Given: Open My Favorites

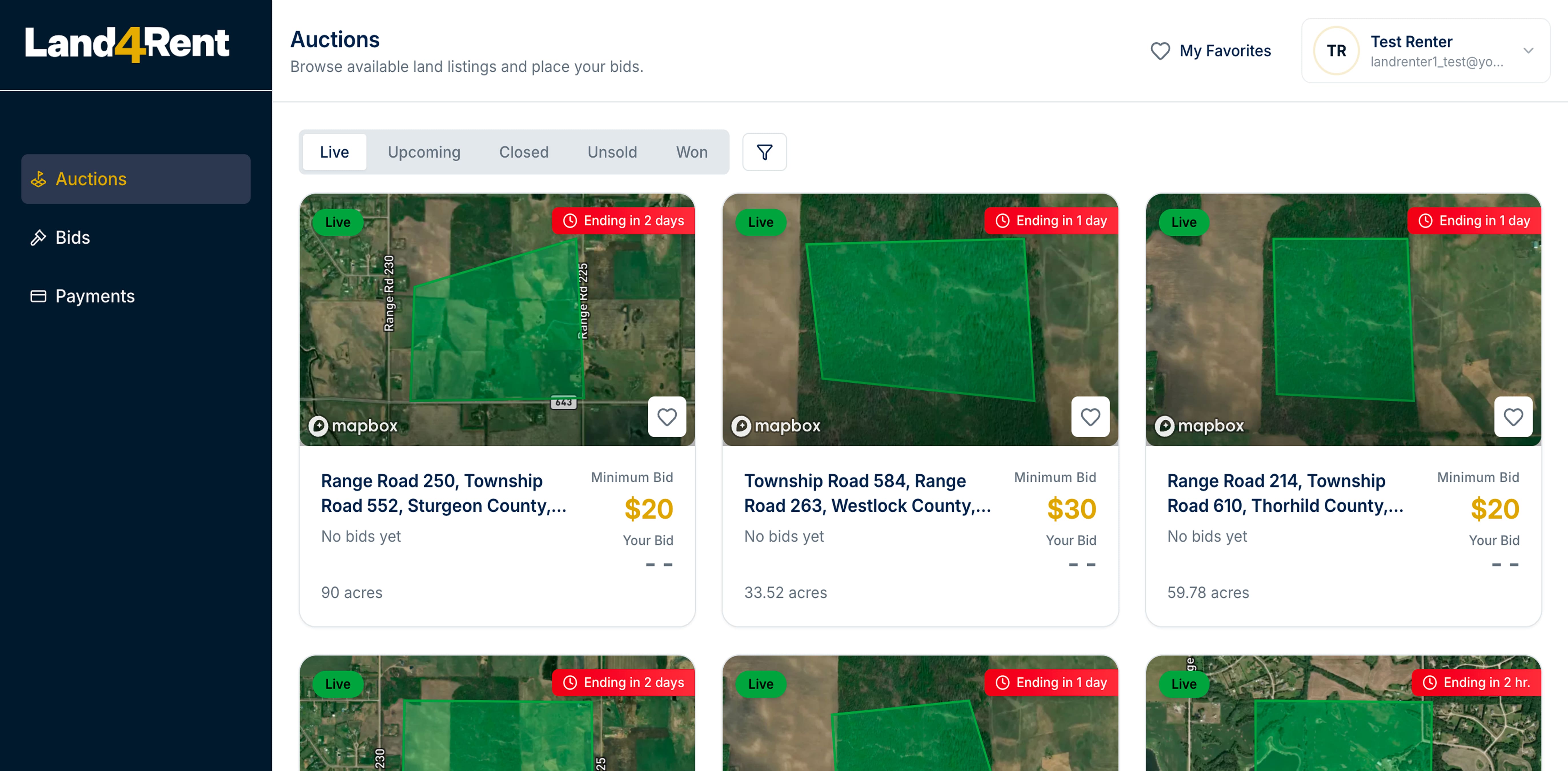Looking at the screenshot, I should [1225, 51].
